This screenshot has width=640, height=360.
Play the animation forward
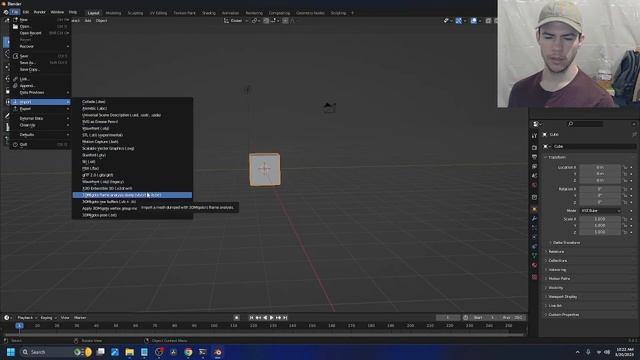point(271,318)
